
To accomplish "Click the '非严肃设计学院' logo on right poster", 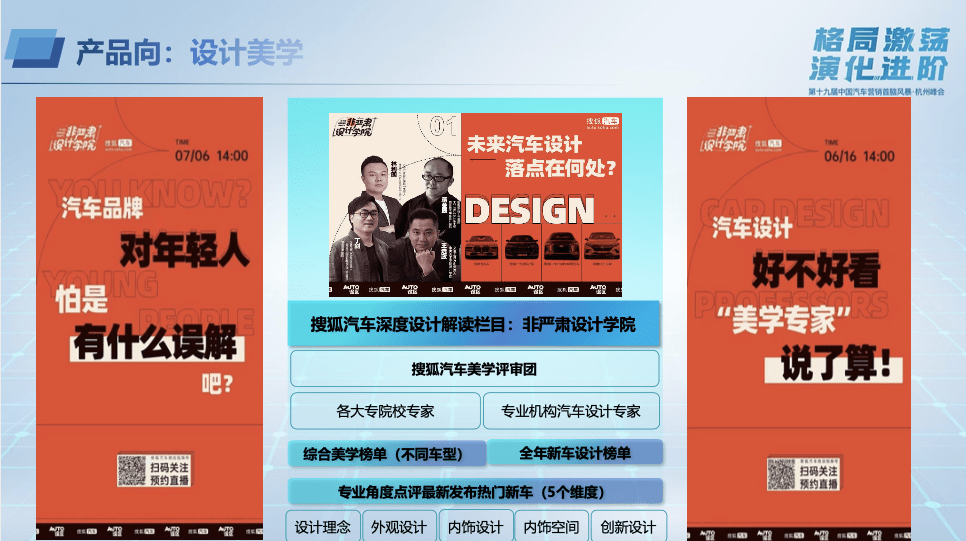I will point(724,139).
